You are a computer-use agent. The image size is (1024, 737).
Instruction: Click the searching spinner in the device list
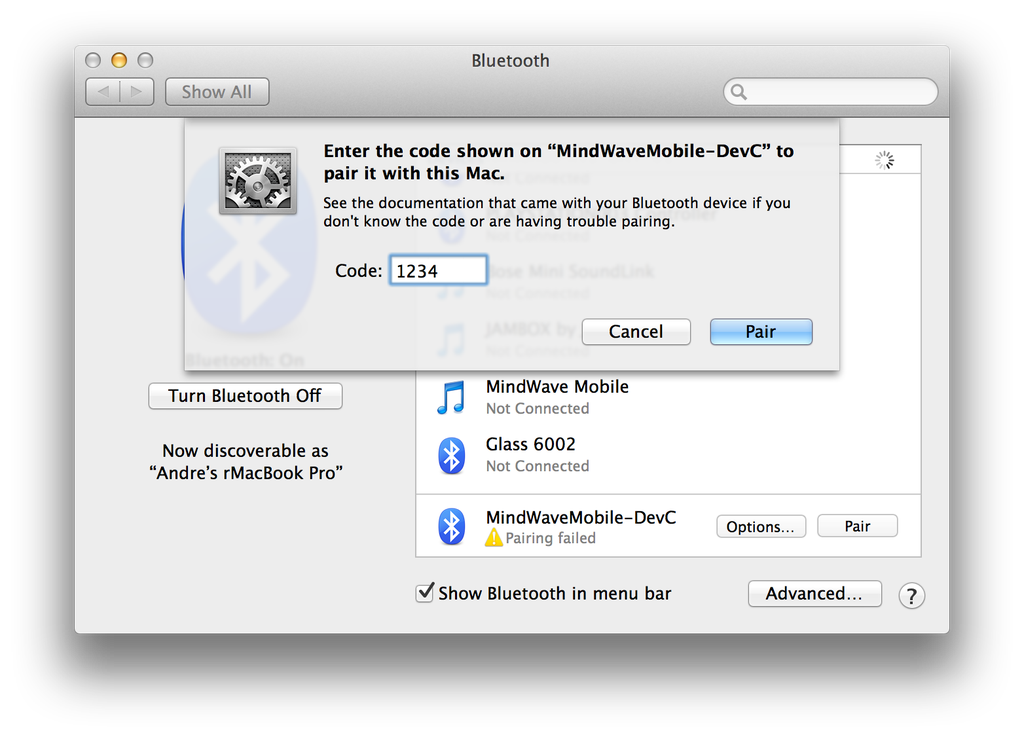click(884, 160)
